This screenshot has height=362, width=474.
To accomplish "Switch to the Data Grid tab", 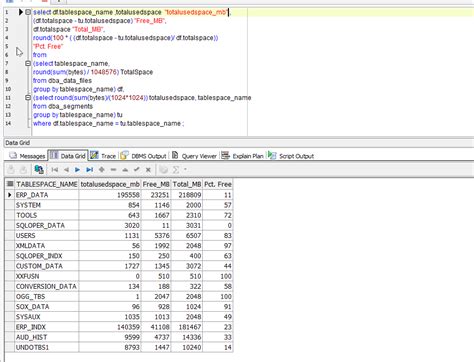I will point(68,156).
